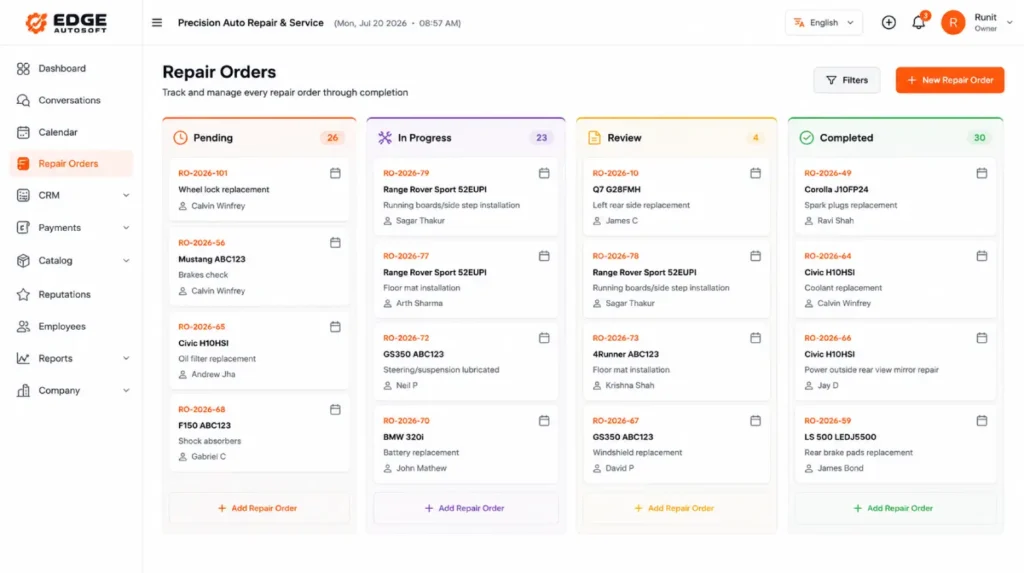Click assignee 'Gabriel C'
The width and height of the screenshot is (1024, 573).
[208, 457]
